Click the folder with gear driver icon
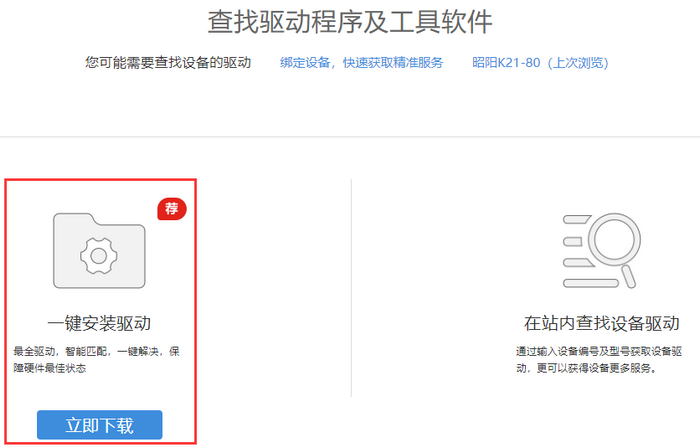 pyautogui.click(x=99, y=251)
